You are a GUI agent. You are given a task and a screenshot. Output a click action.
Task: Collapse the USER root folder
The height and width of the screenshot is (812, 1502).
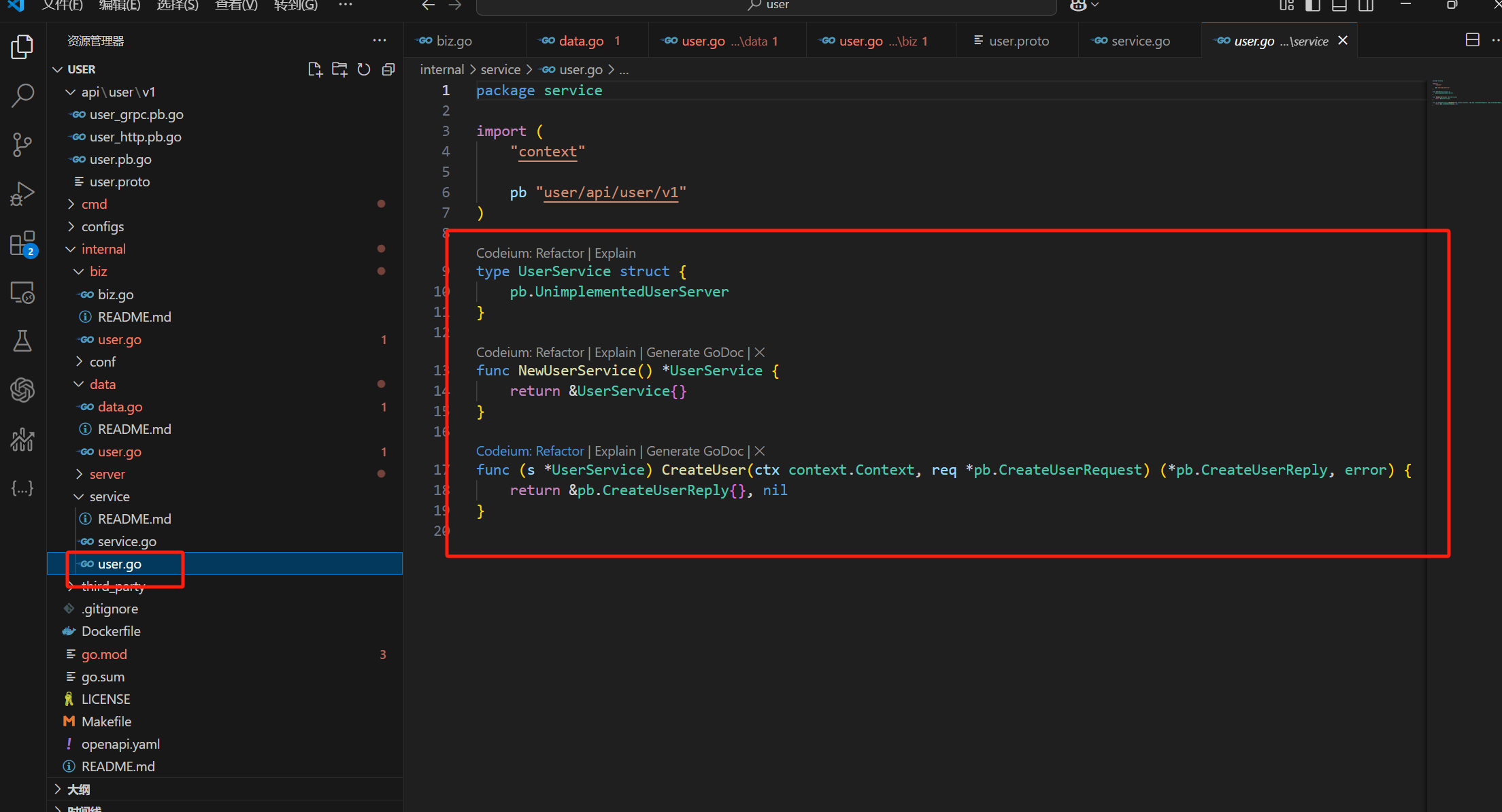pyautogui.click(x=58, y=69)
